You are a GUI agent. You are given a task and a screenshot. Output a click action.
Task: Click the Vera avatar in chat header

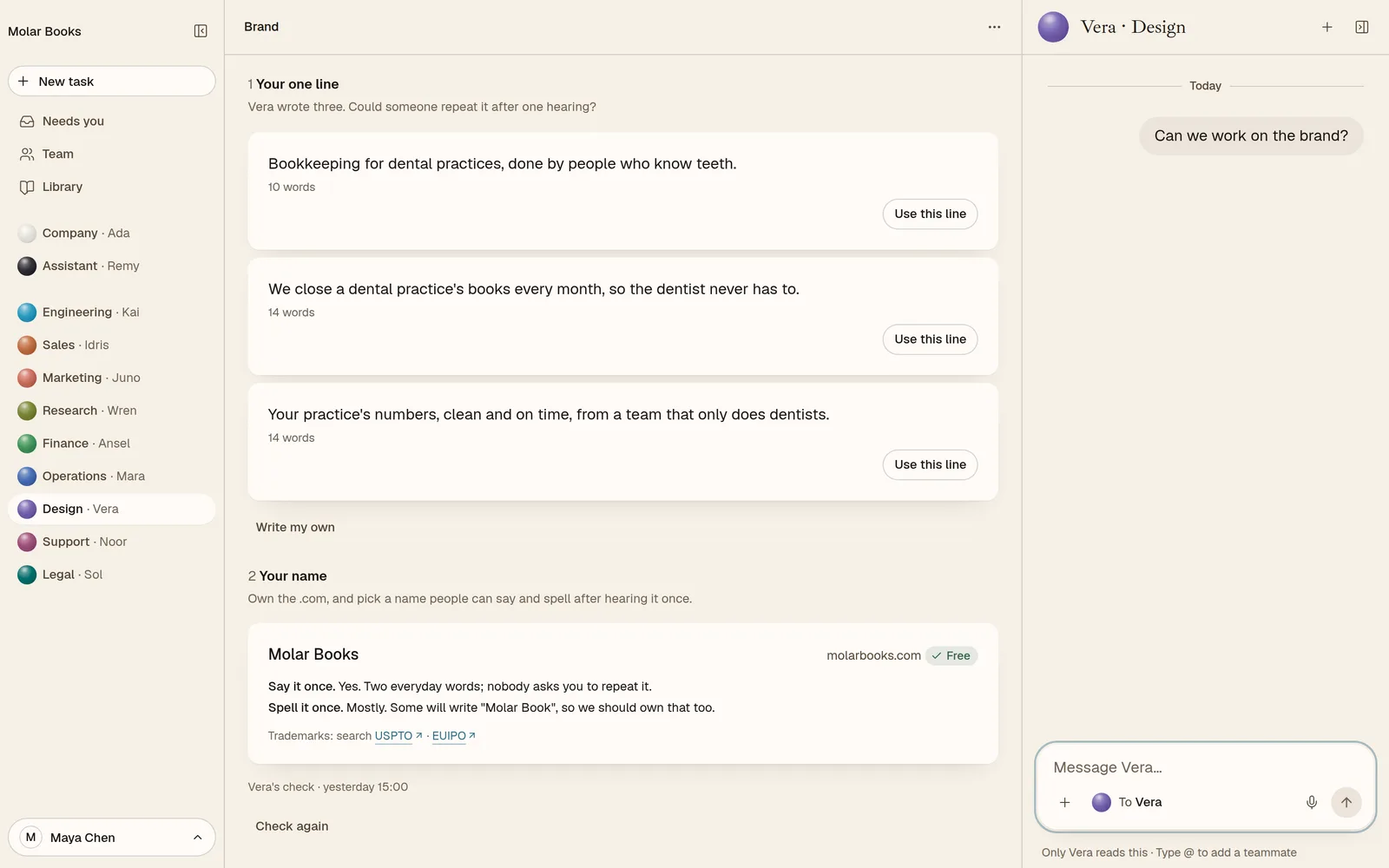[x=1053, y=27]
